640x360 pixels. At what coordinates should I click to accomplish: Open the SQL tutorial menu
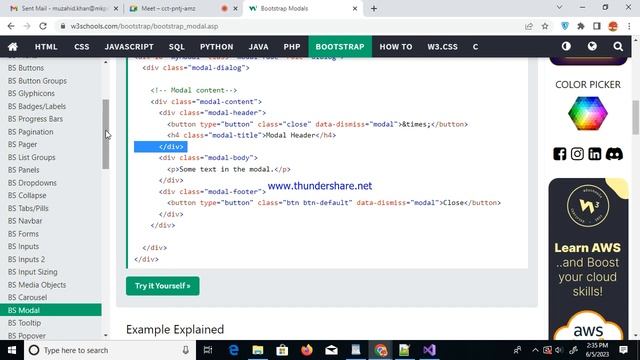(177, 47)
